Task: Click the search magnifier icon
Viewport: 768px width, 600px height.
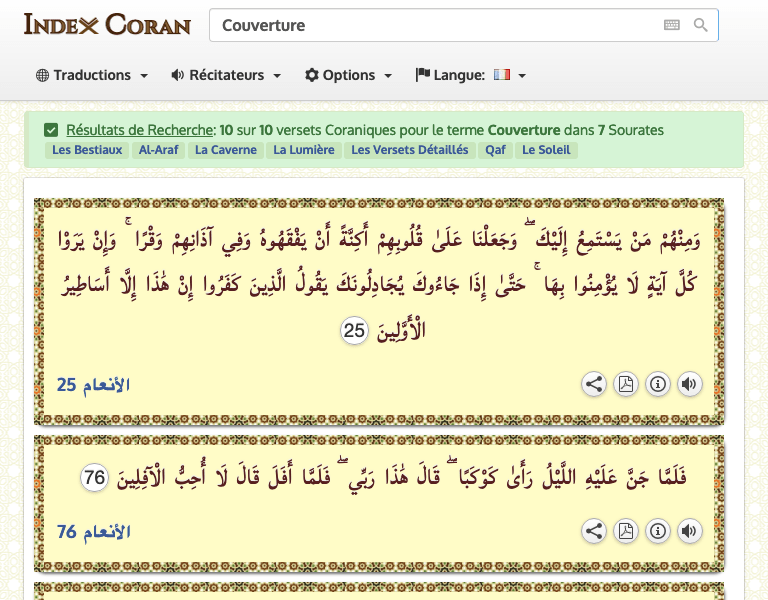Action: (x=700, y=25)
